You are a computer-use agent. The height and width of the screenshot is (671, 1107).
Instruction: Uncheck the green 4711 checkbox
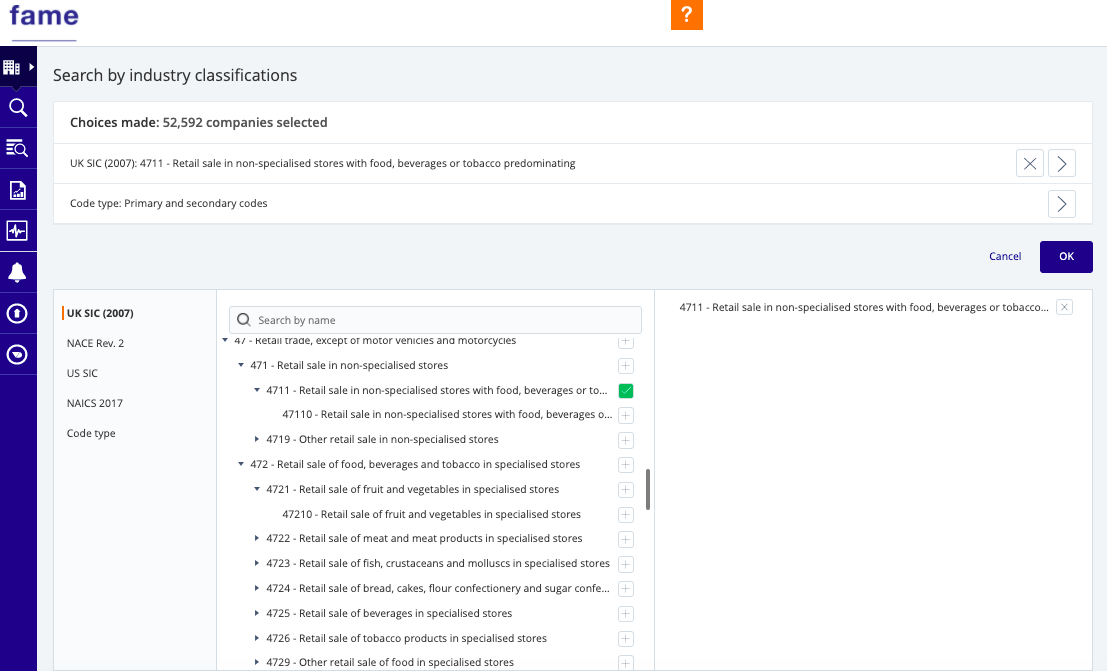point(626,391)
